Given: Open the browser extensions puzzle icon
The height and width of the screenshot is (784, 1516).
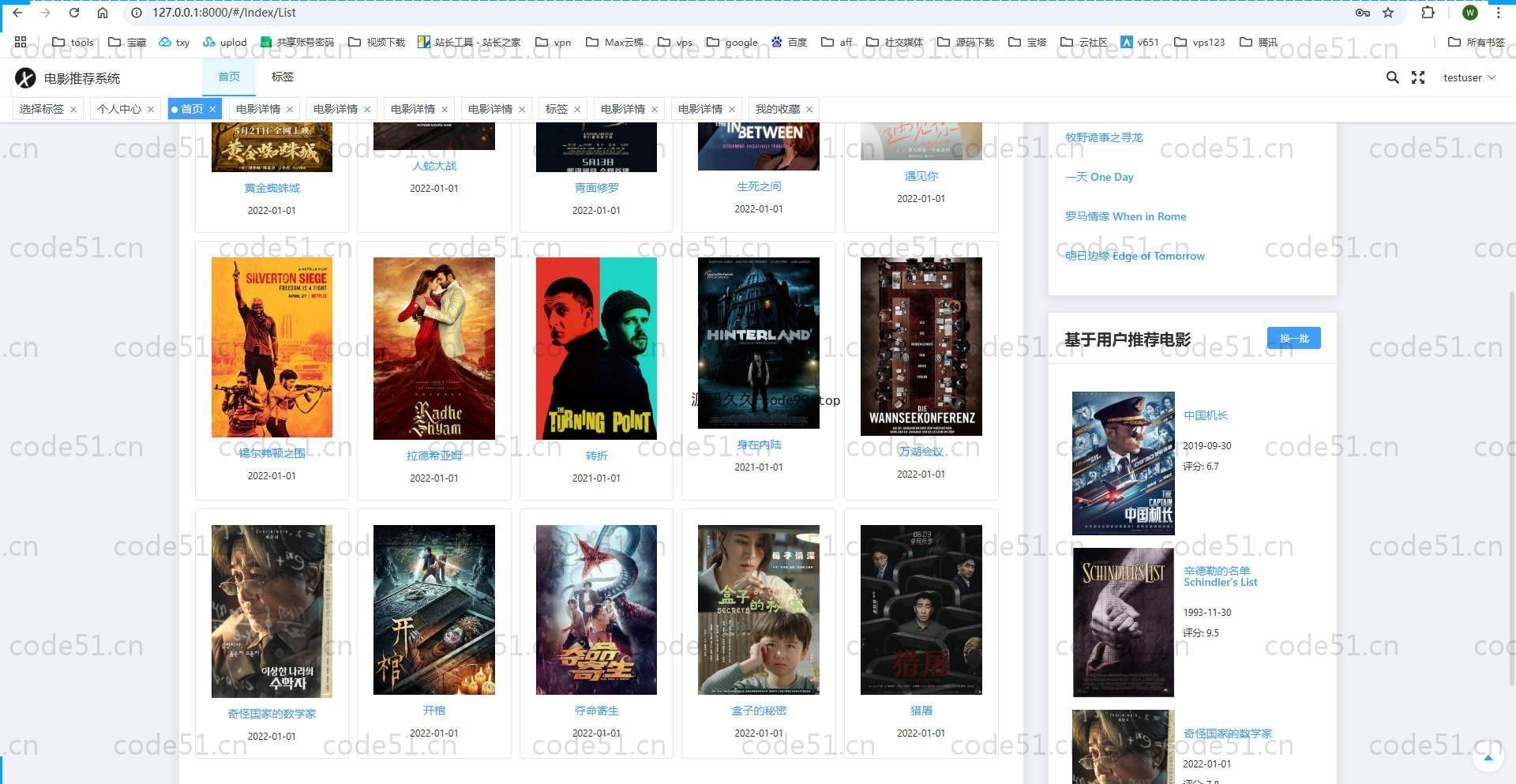Looking at the screenshot, I should tap(1428, 13).
